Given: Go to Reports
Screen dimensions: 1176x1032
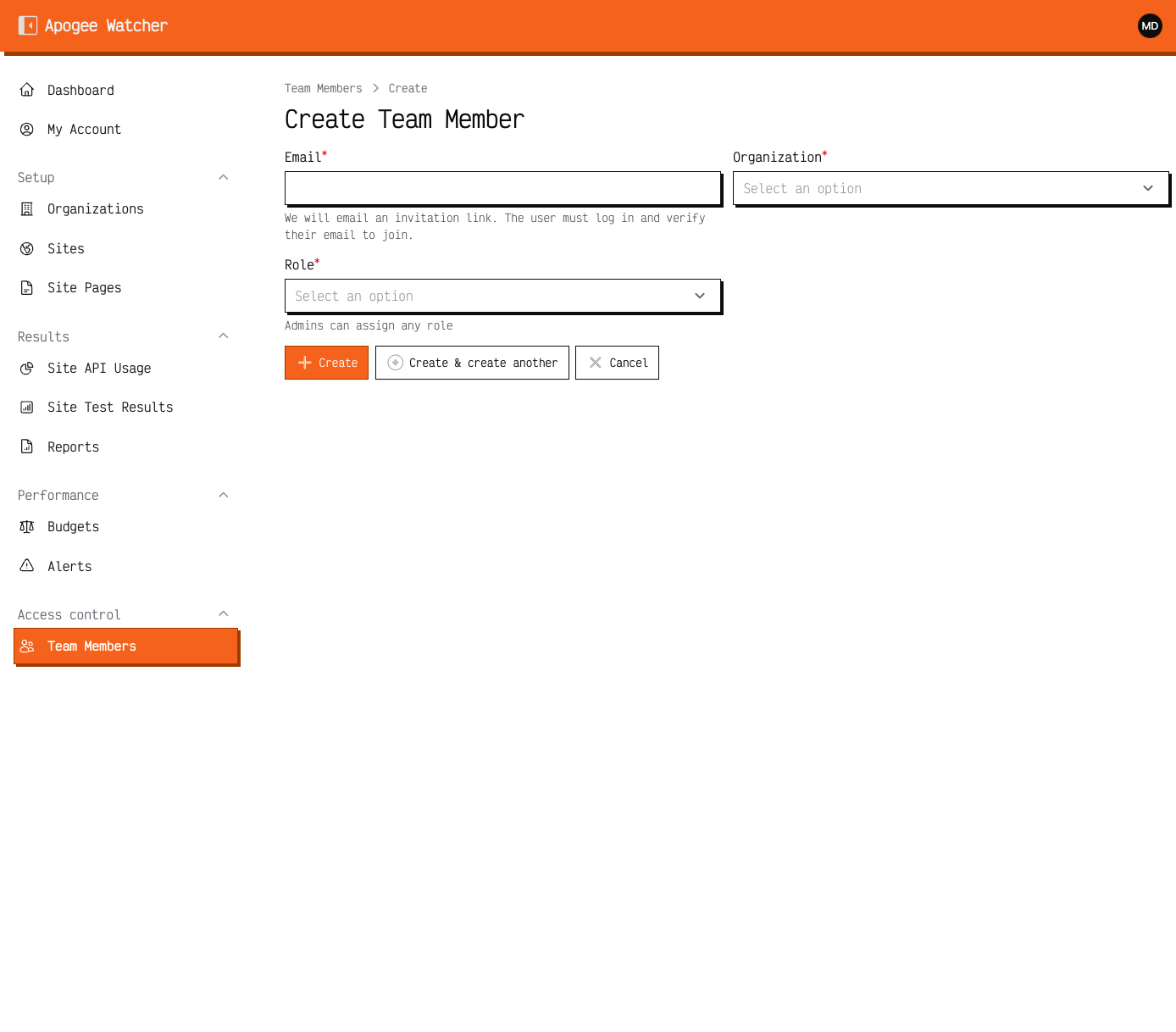Looking at the screenshot, I should (x=125, y=447).
